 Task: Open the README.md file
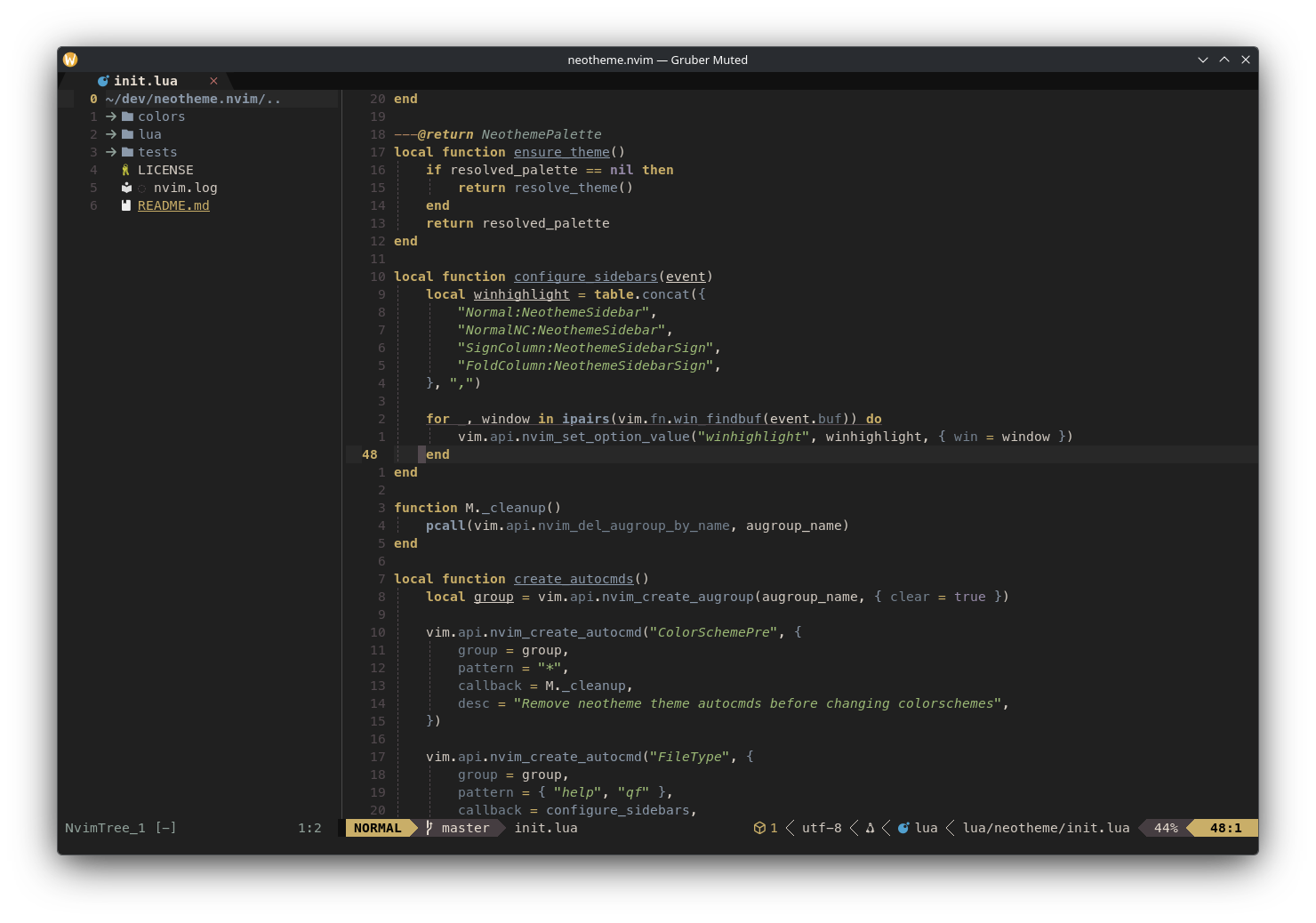[173, 205]
